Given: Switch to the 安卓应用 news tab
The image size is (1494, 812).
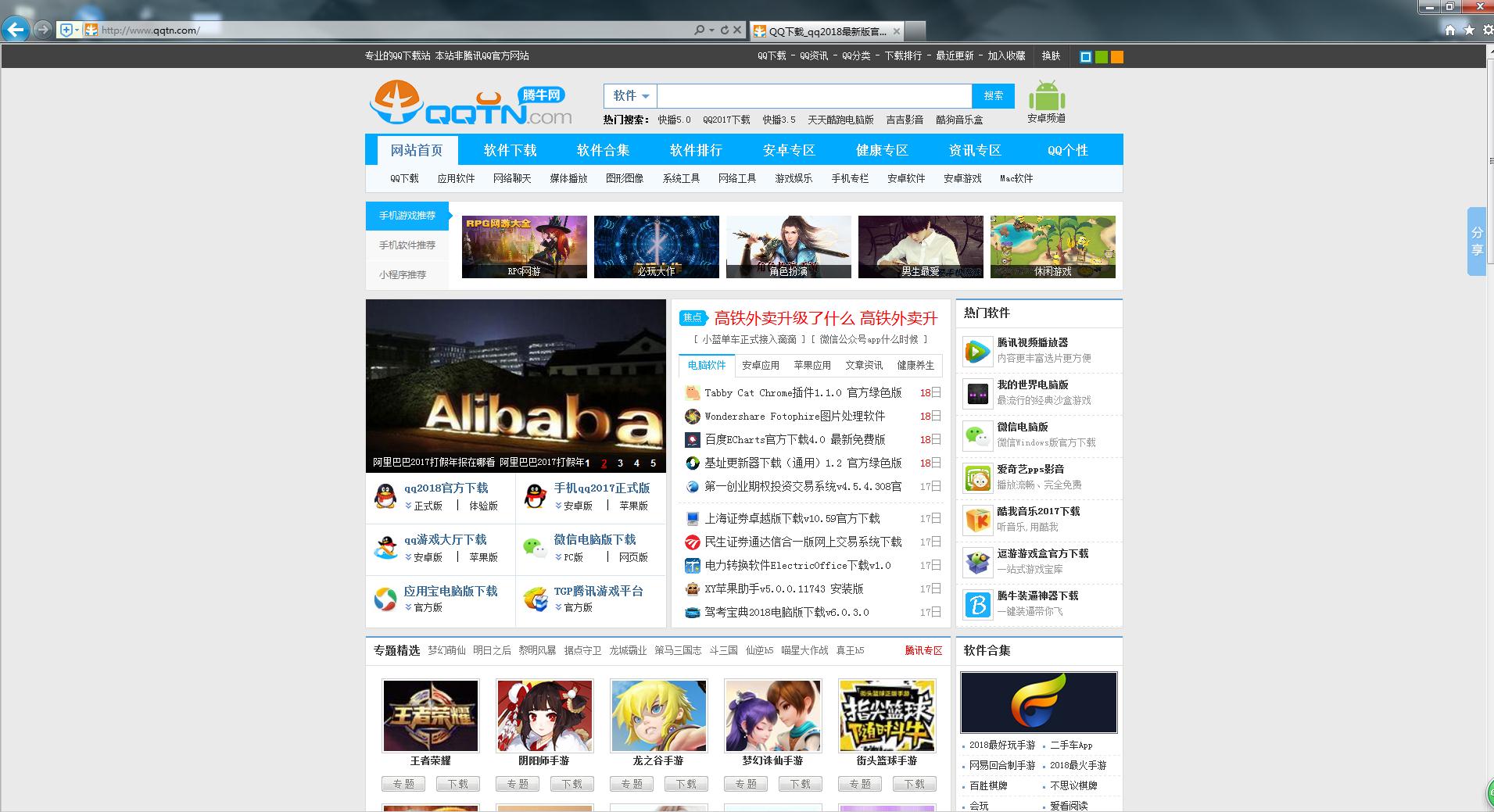Looking at the screenshot, I should click(x=761, y=365).
